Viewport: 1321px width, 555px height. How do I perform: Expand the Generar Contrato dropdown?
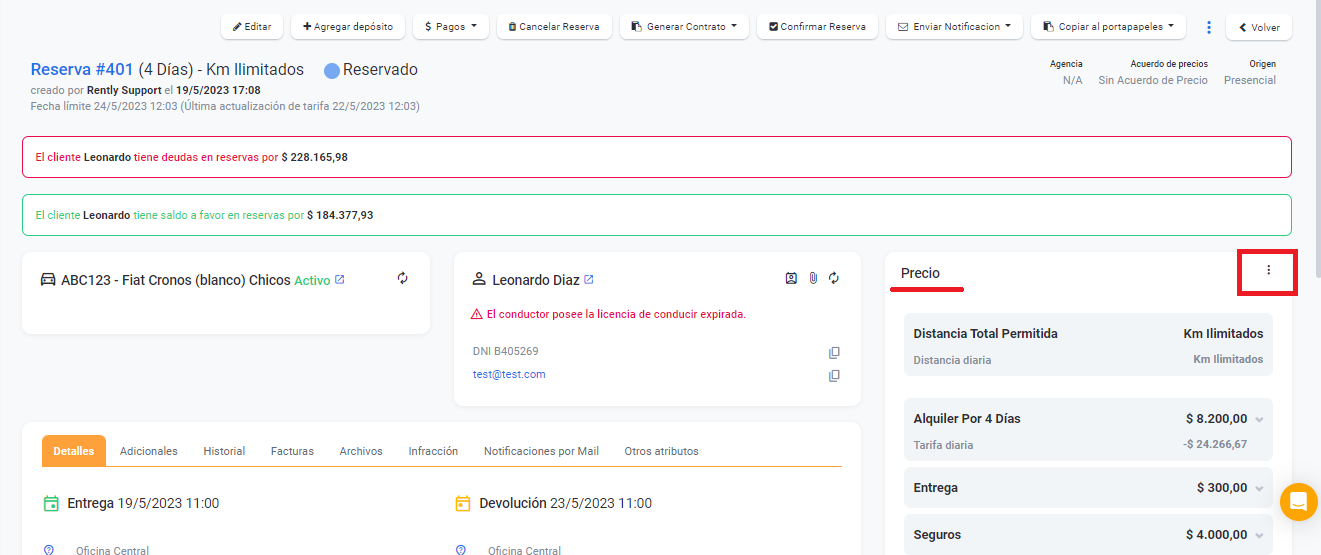[x=684, y=27]
